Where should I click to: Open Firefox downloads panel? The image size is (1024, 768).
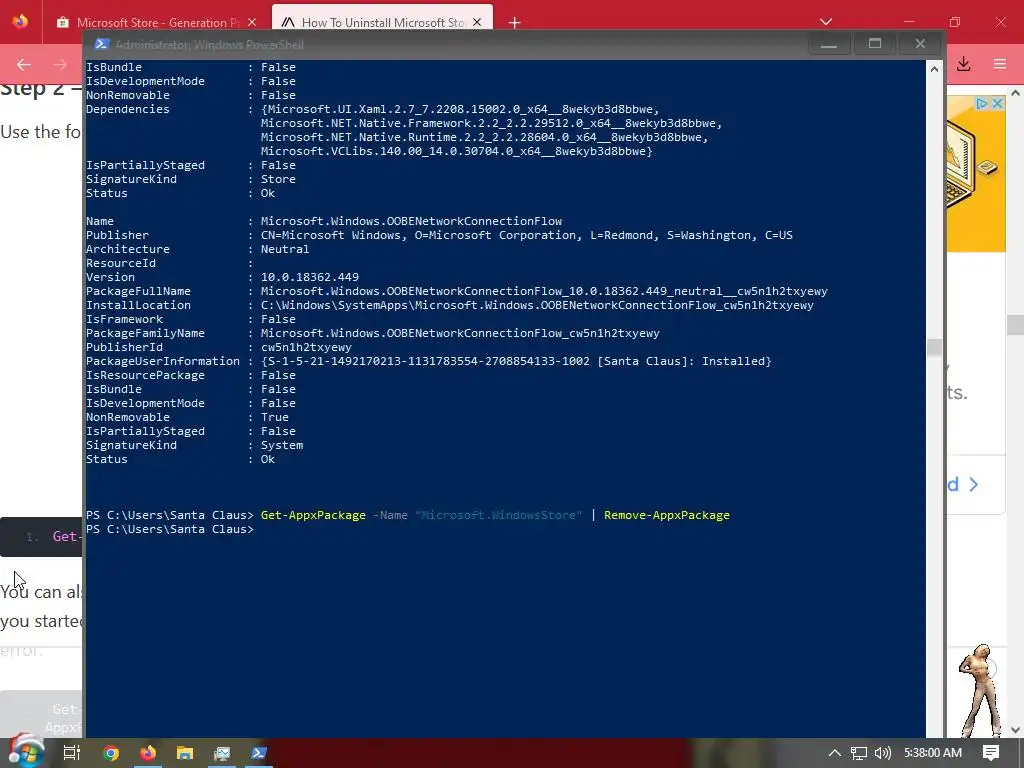(x=964, y=64)
